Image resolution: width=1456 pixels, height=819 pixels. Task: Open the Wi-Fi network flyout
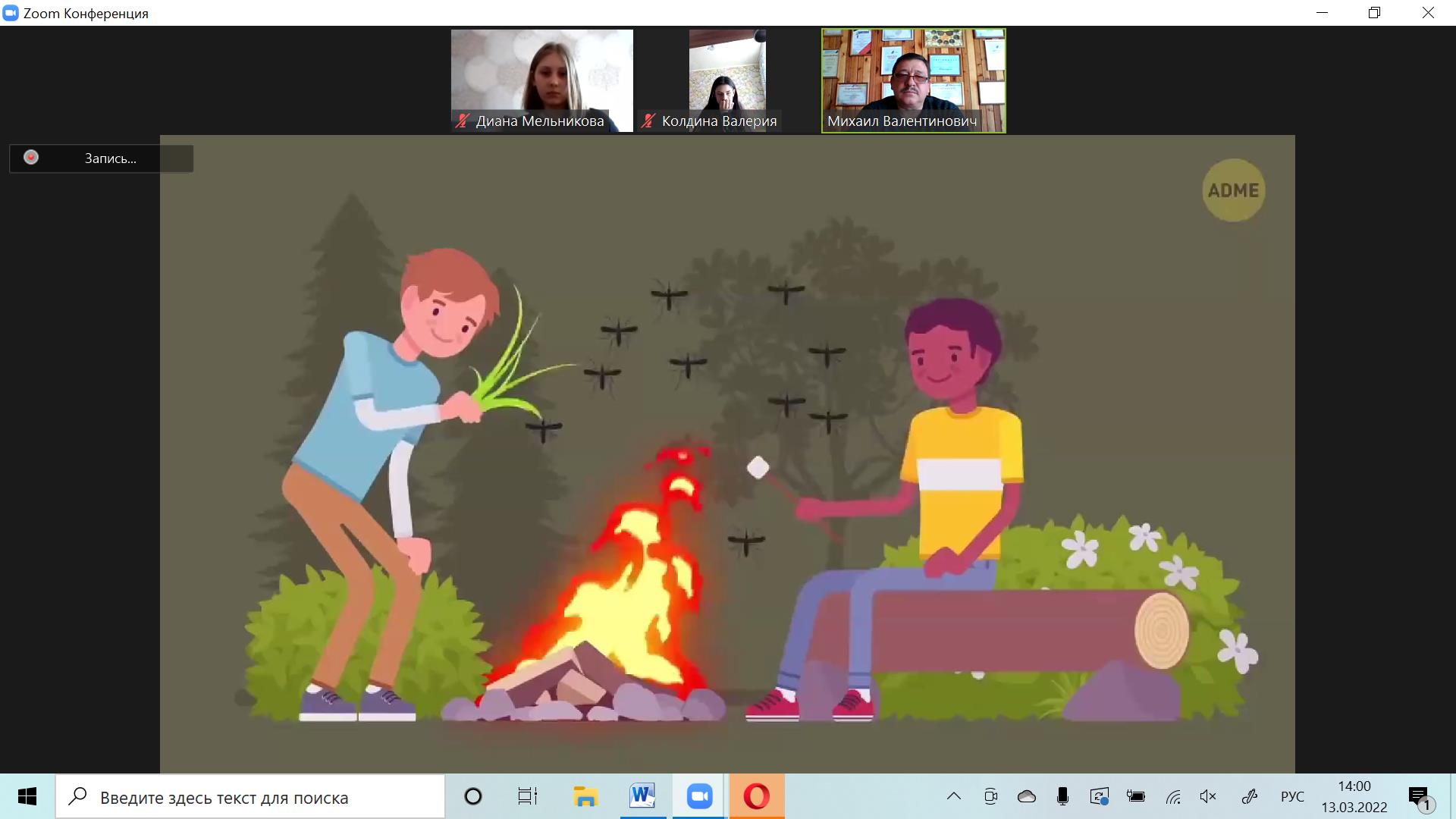point(1173,796)
